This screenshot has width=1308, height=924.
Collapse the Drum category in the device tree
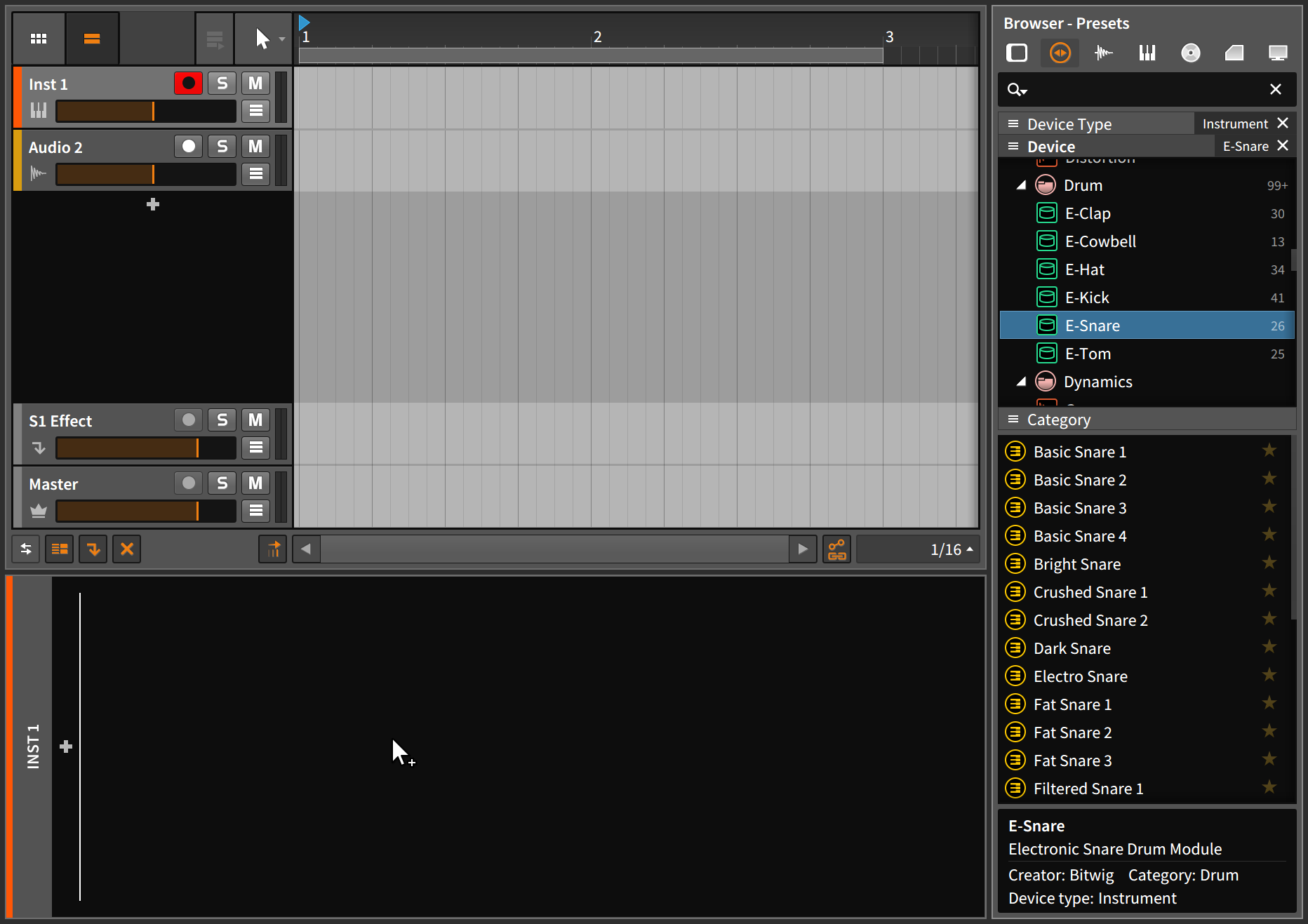(1022, 185)
